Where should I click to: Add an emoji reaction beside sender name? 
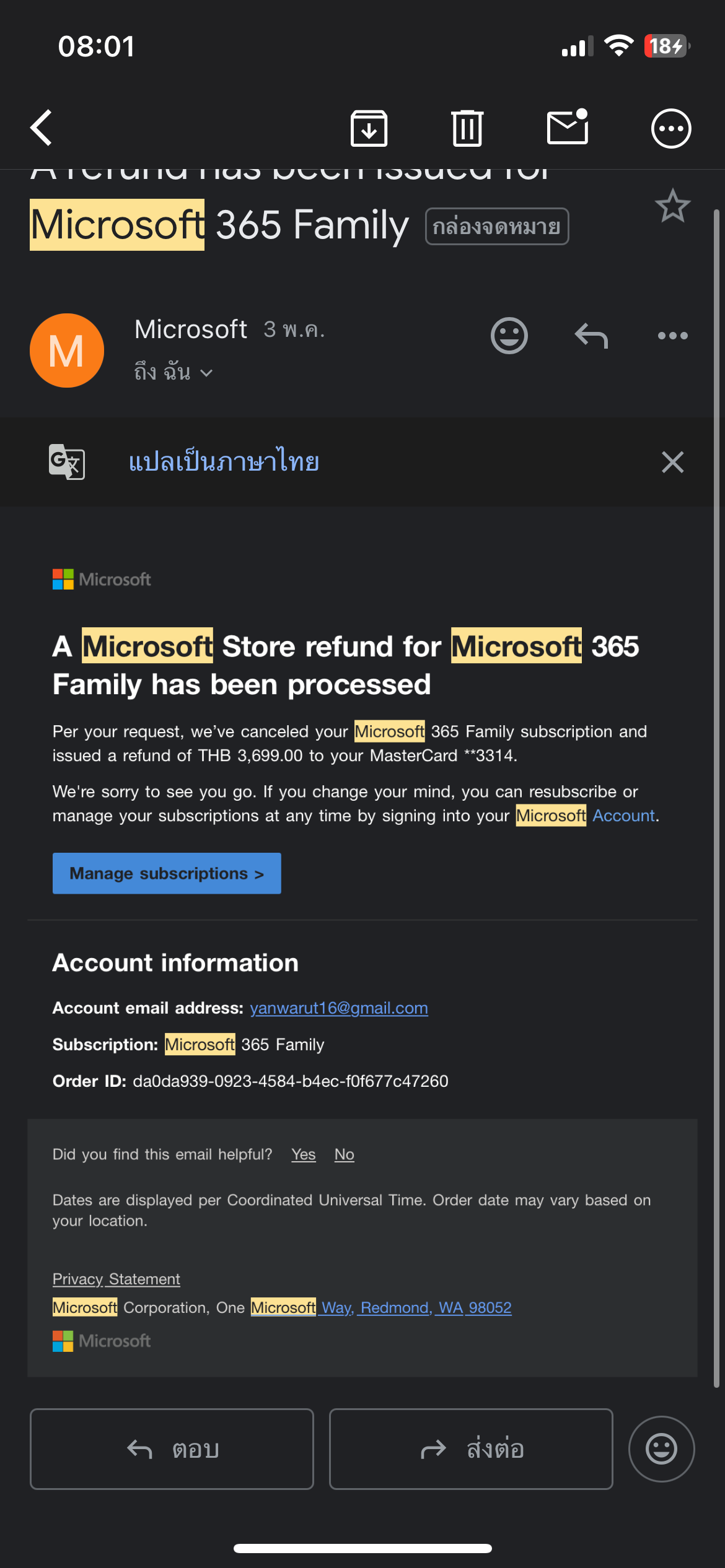(x=509, y=336)
